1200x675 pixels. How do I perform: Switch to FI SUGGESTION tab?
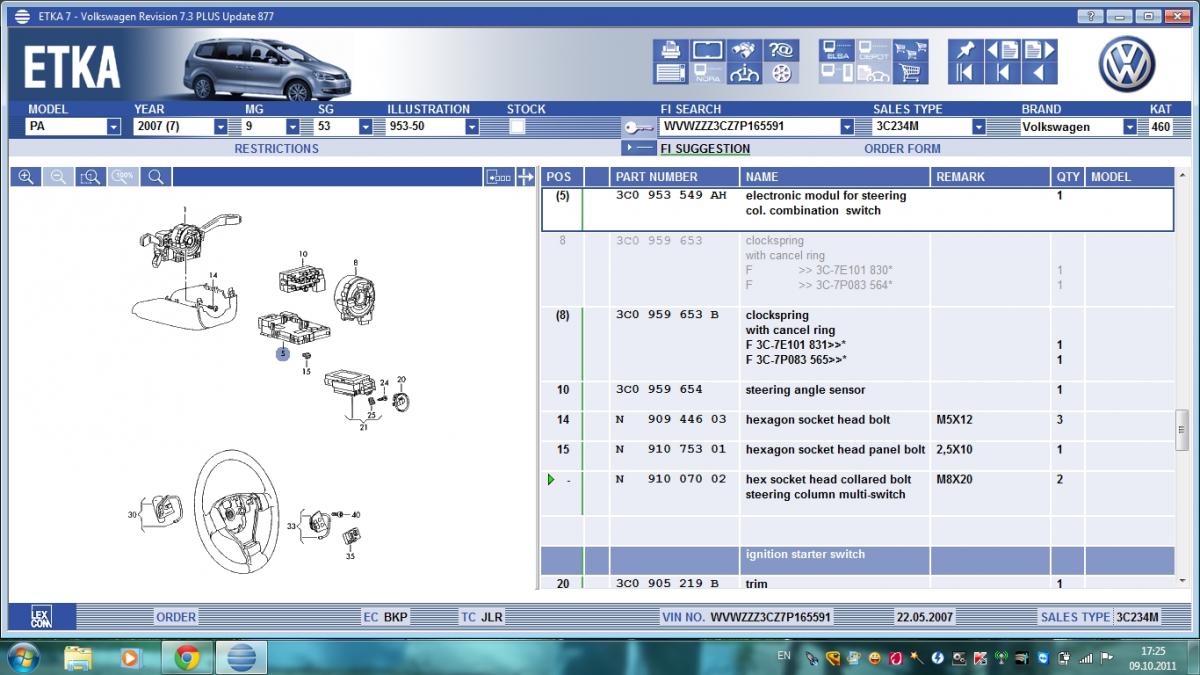705,149
